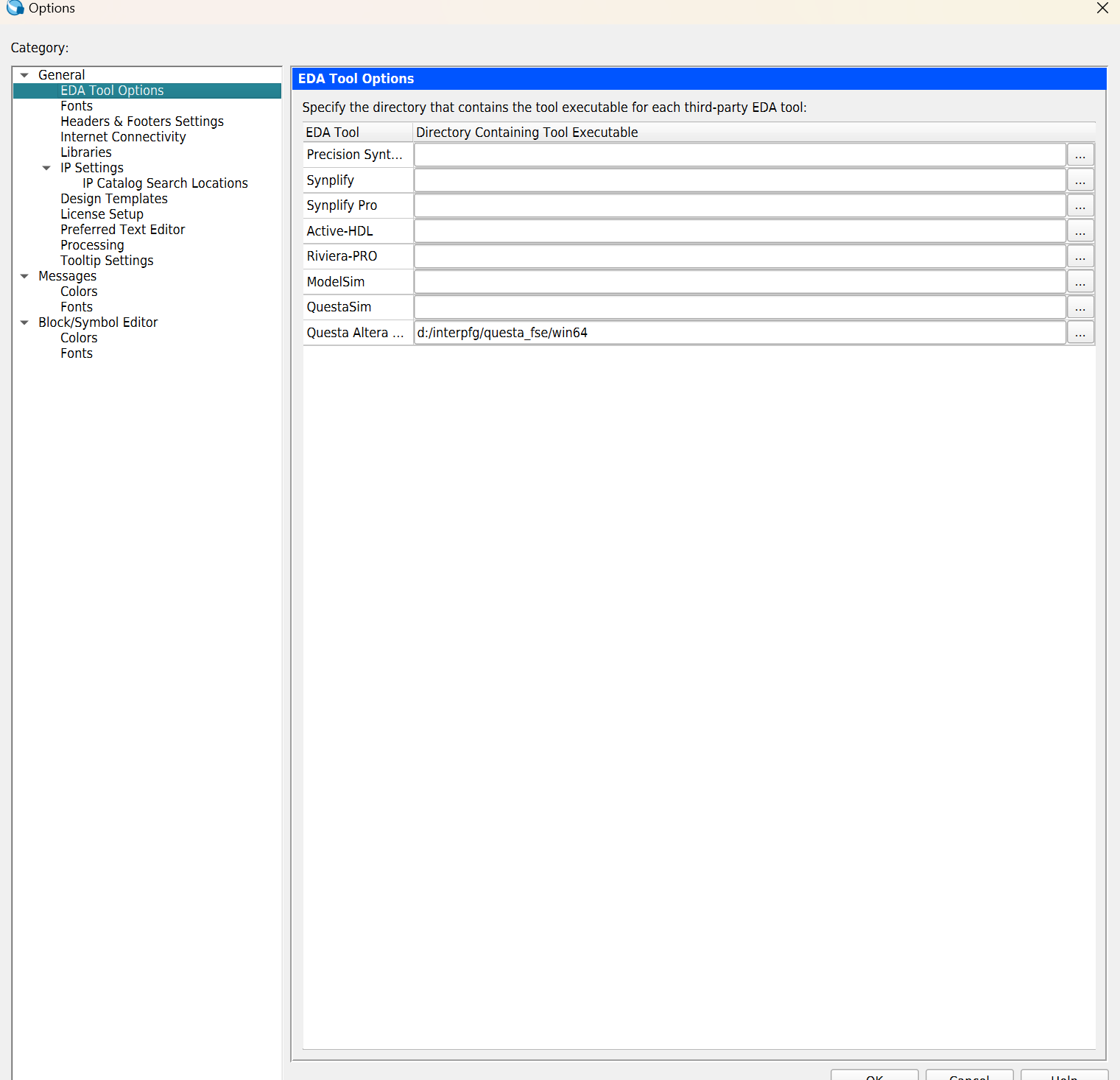This screenshot has height=1080, width=1120.
Task: Browse directory for Synplify Pro
Action: click(x=1080, y=205)
